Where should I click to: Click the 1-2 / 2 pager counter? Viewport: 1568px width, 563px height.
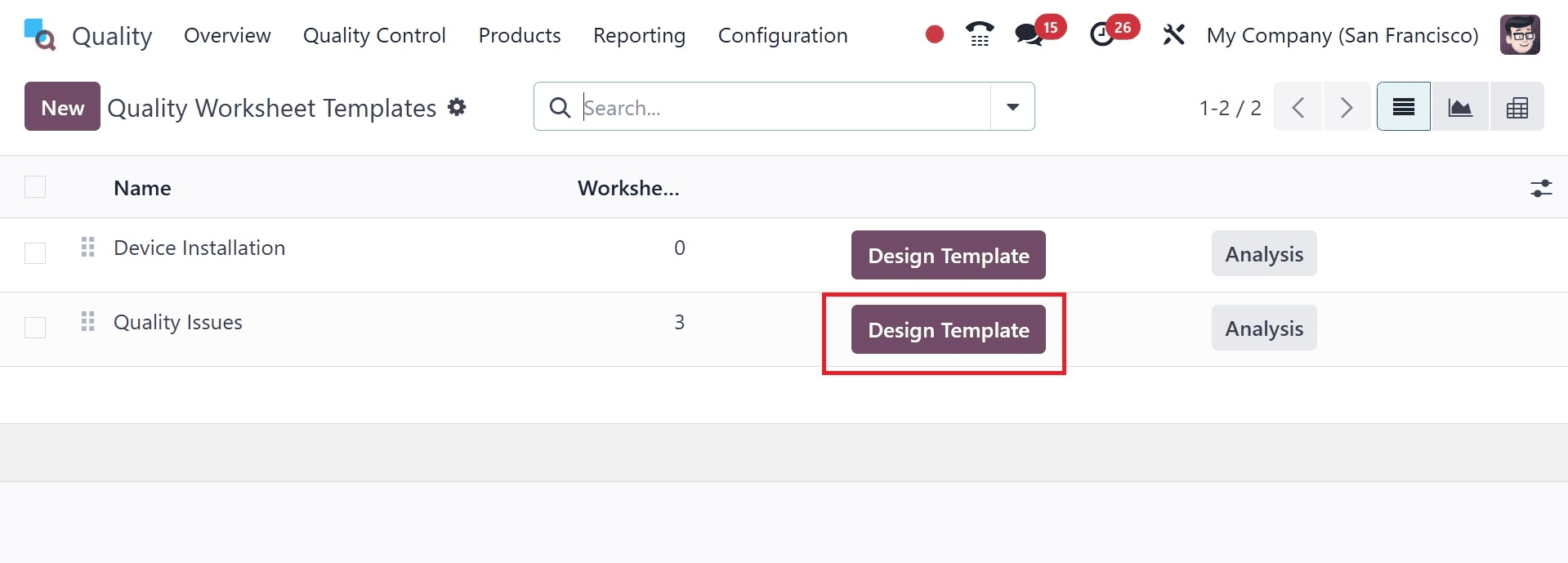pos(1230,108)
